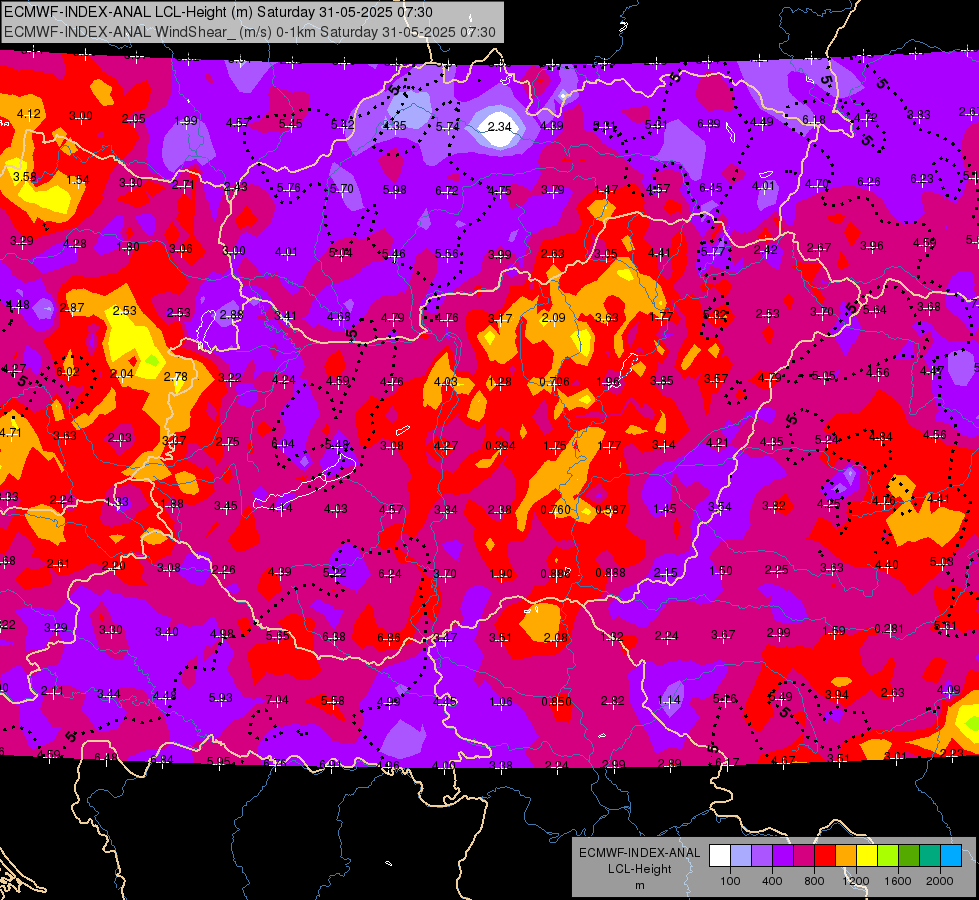Click the wind shear value 6.38
979x900 pixels.
(x=333, y=636)
